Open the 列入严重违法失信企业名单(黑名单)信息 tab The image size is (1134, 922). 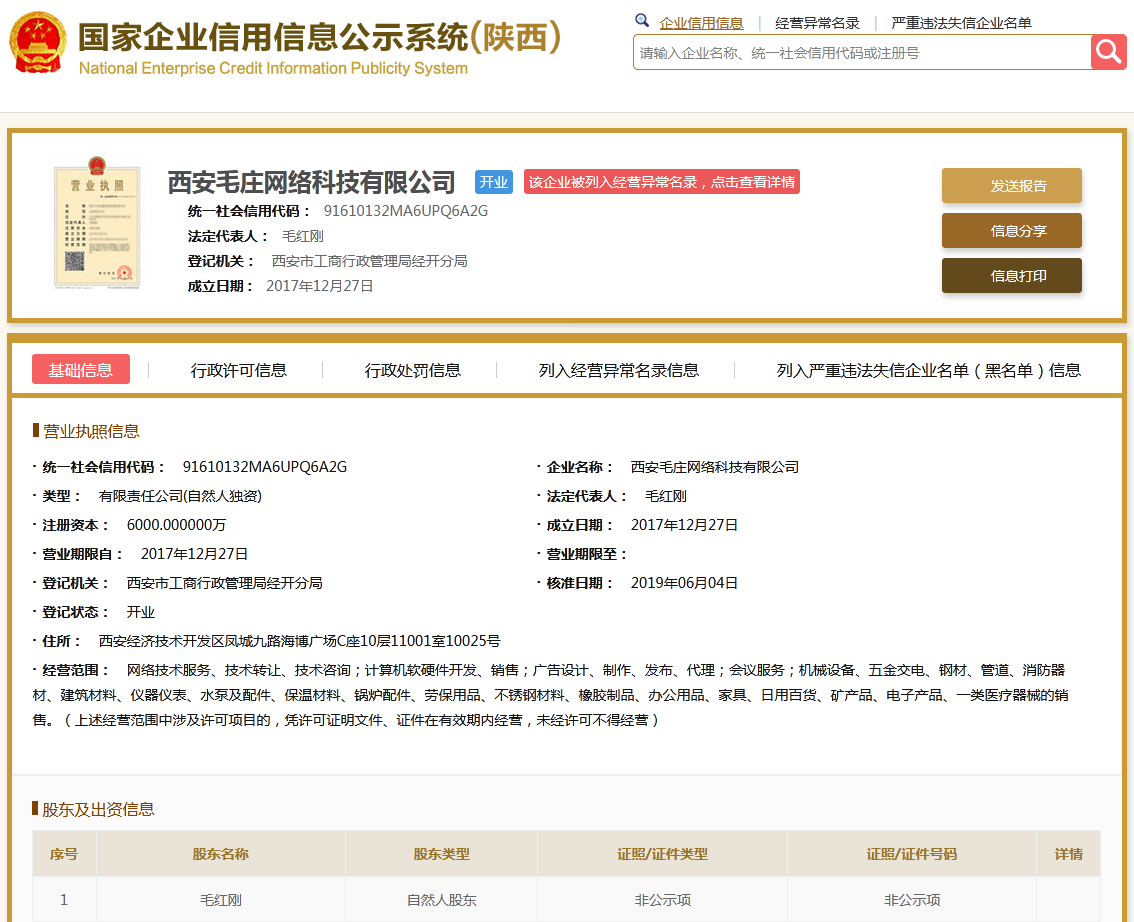[x=928, y=370]
